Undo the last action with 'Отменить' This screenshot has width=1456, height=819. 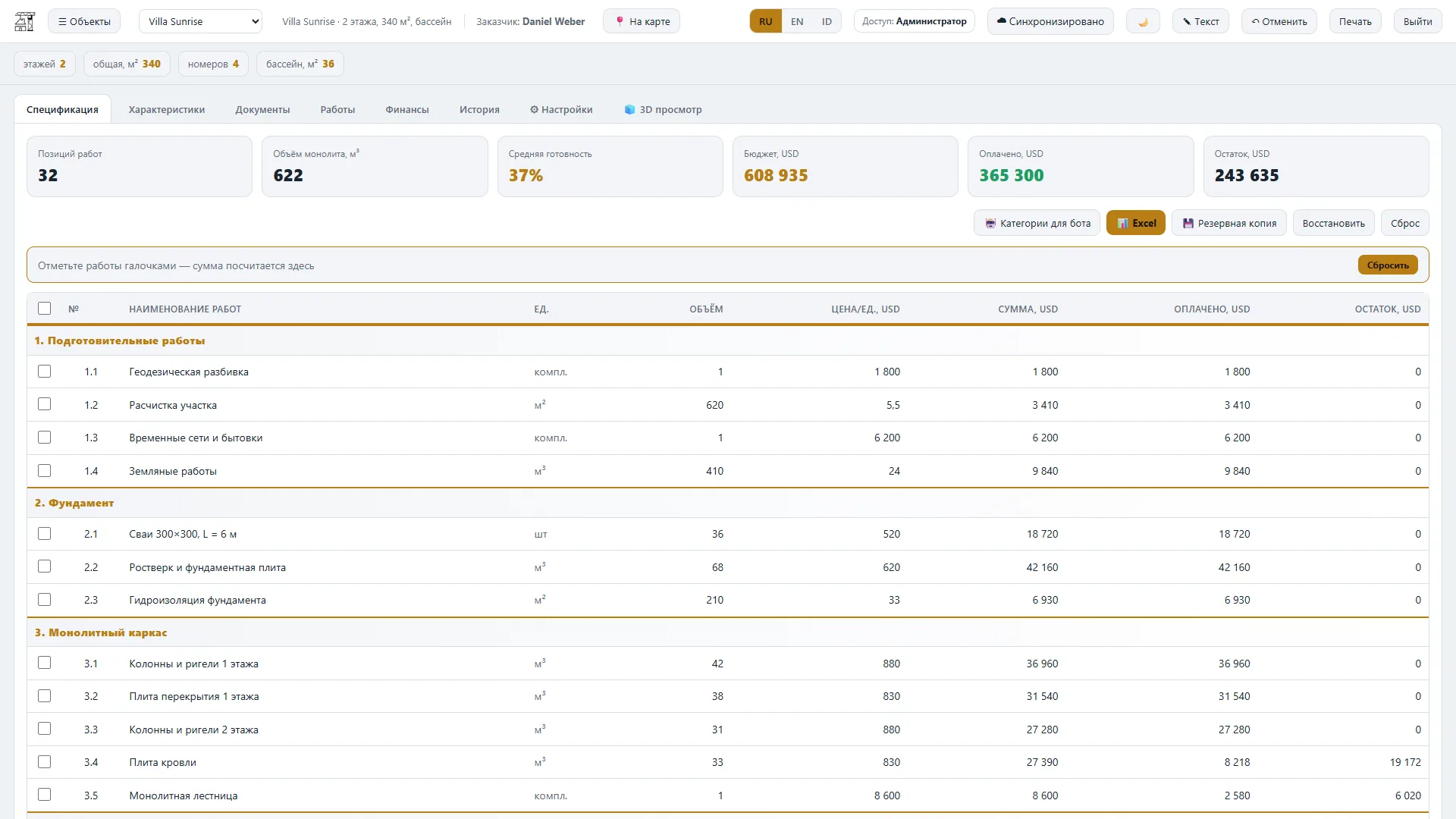point(1279,21)
